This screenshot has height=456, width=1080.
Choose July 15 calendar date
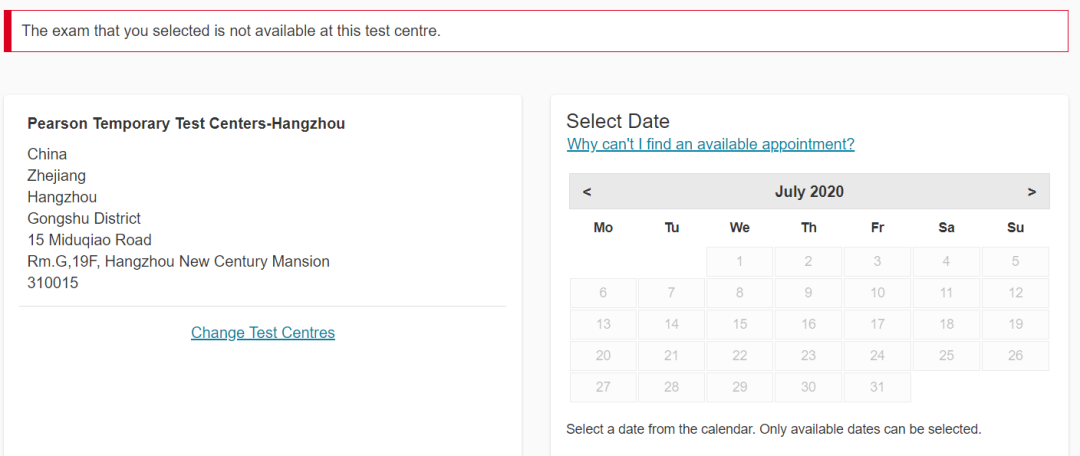pyautogui.click(x=740, y=324)
